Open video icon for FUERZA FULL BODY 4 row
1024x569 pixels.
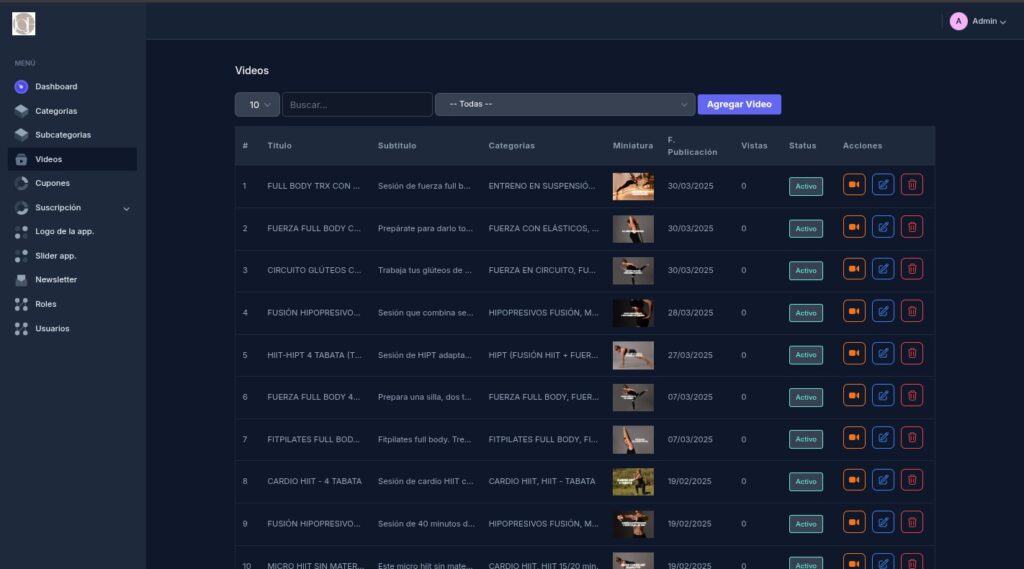[x=854, y=396]
